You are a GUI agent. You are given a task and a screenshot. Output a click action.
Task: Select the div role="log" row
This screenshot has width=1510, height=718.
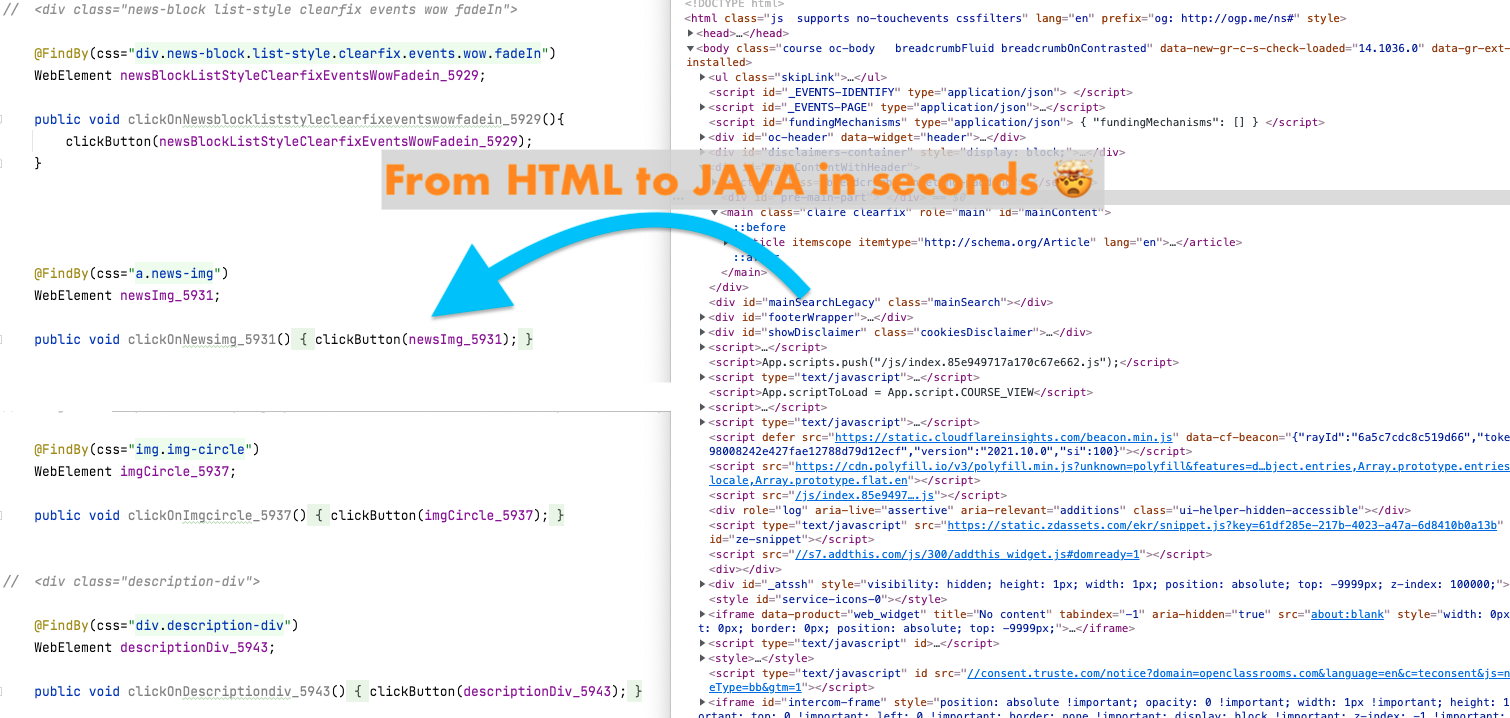tap(1060, 510)
